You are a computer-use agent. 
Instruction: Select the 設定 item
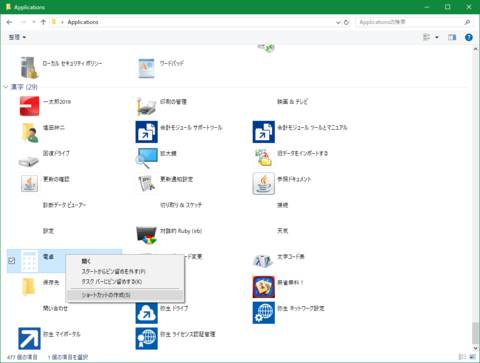click(x=48, y=231)
